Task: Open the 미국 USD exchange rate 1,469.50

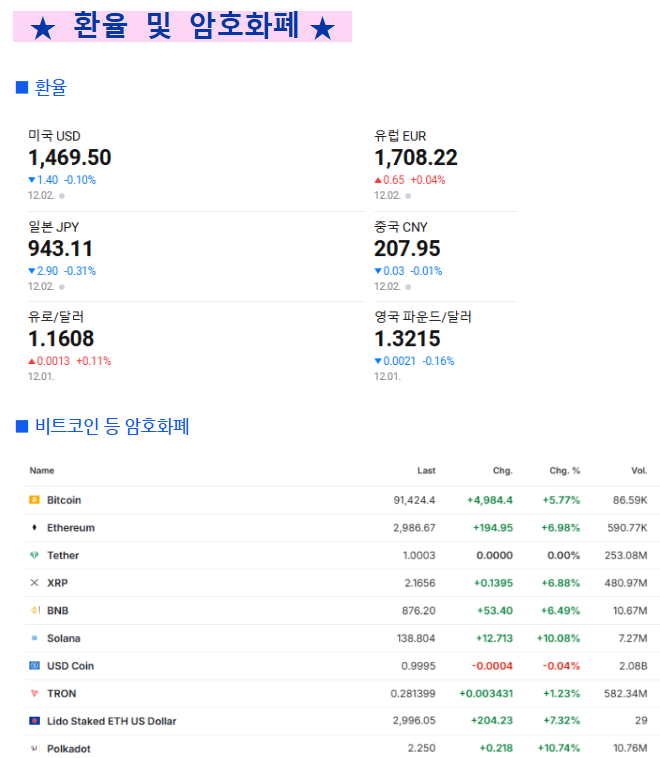Action: coord(70,158)
